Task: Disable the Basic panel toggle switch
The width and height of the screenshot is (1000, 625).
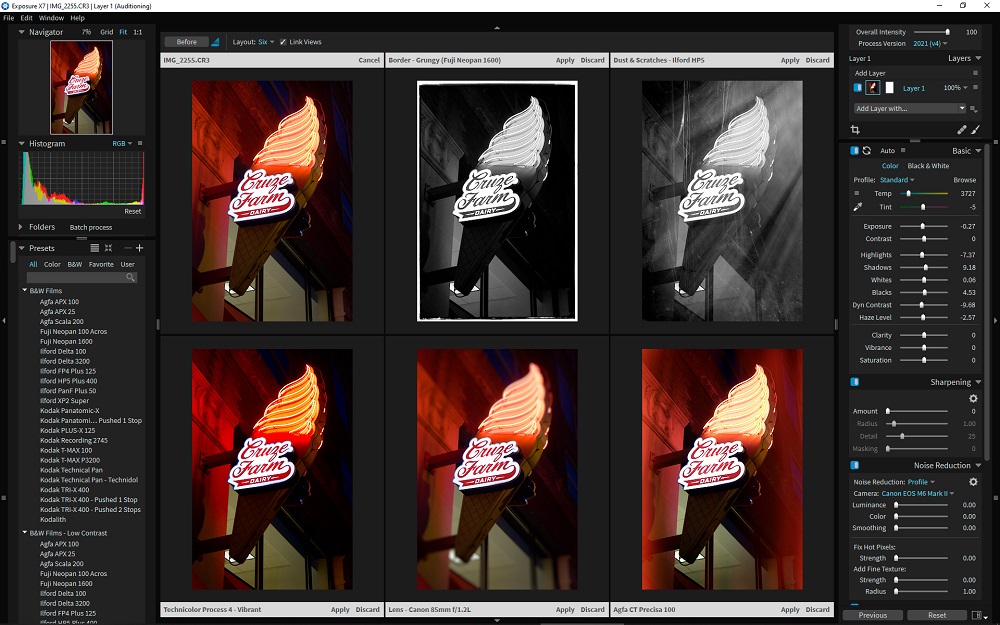Action: [x=855, y=150]
